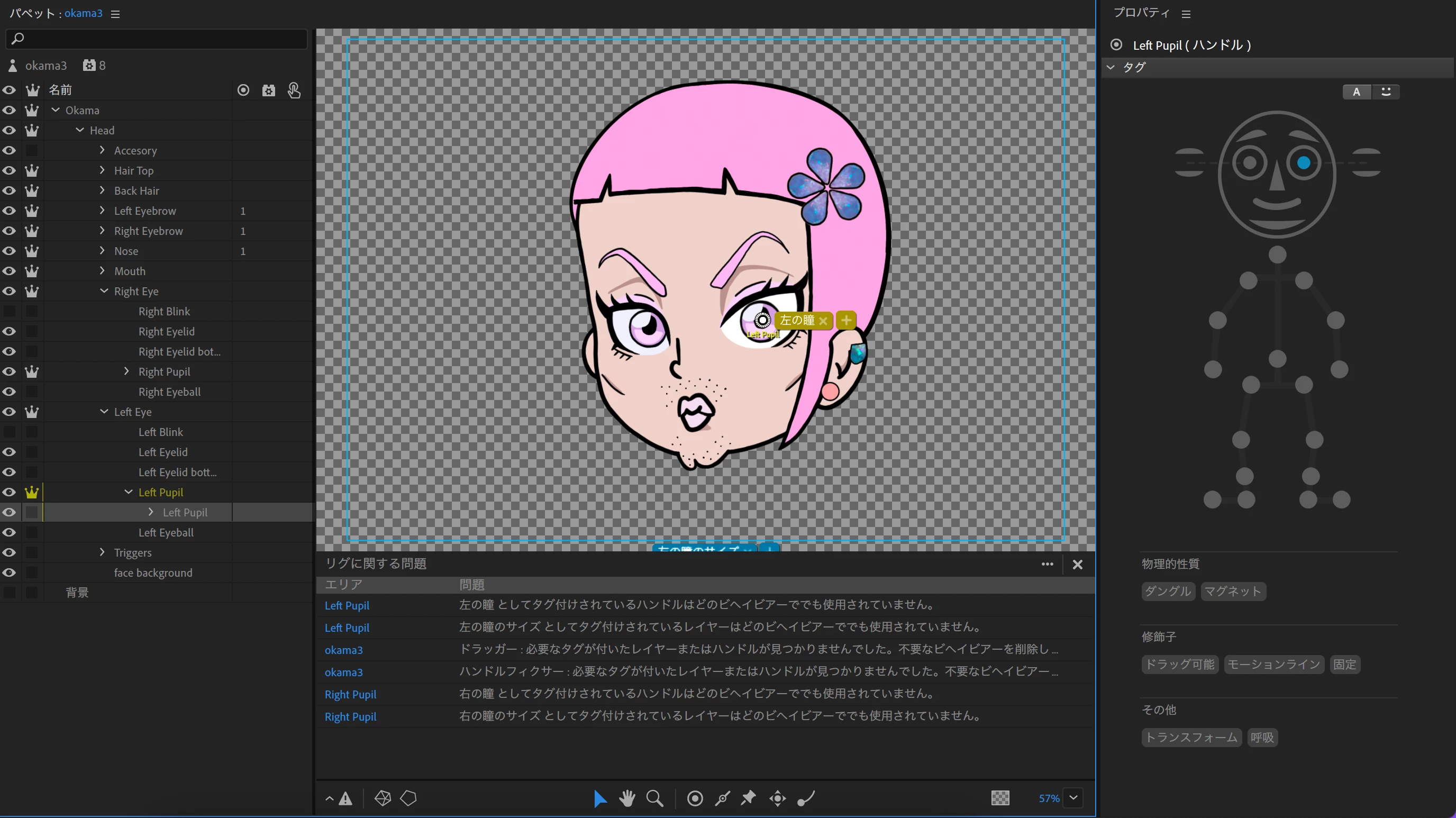Screen dimensions: 1456x818
Task: Collapse the Right Eye group
Action: pyautogui.click(x=104, y=291)
